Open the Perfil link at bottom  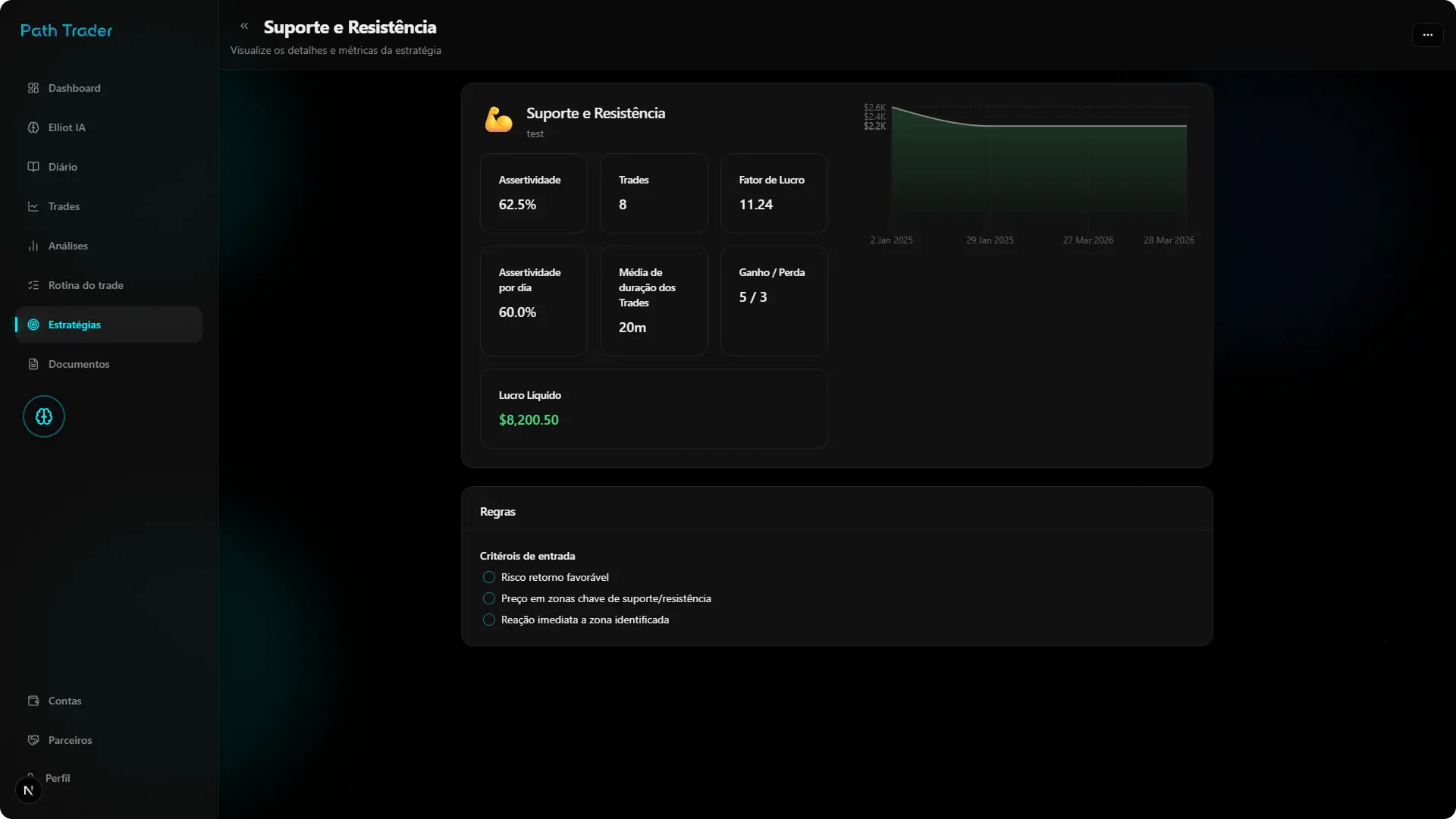coord(58,778)
